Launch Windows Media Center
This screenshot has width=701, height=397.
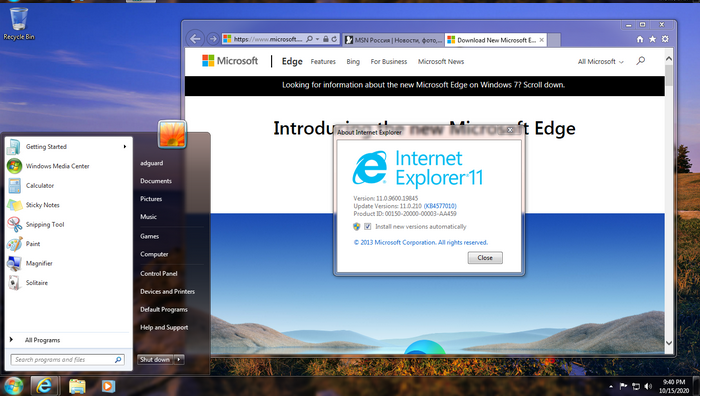pyautogui.click(x=68, y=166)
